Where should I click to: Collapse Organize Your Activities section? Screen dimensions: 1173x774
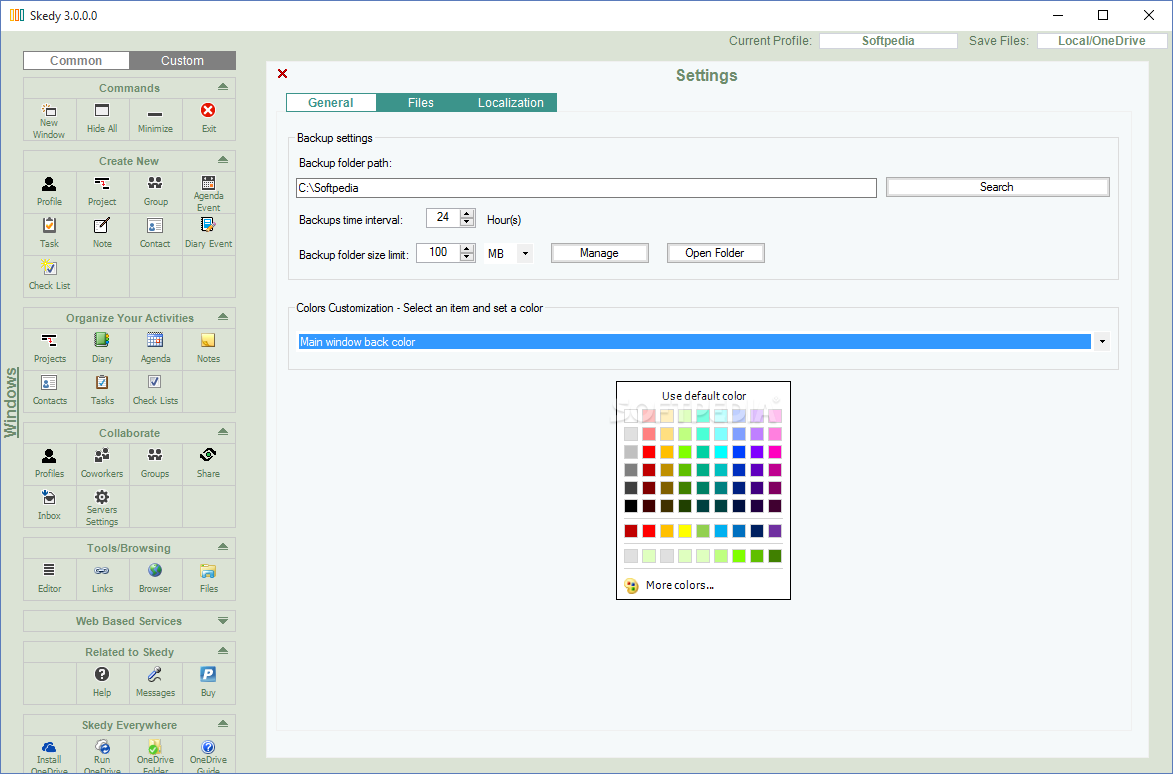223,317
